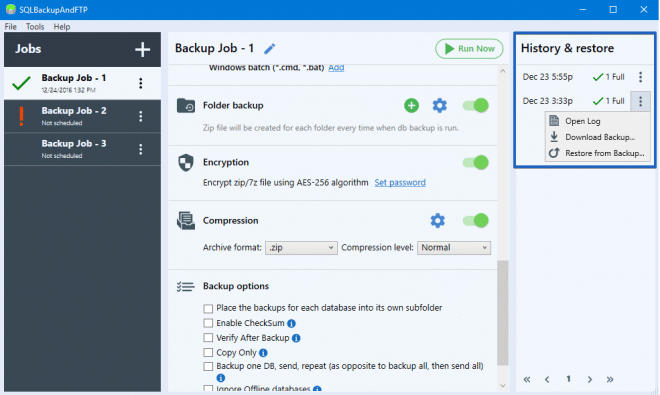Open the Set password link
This screenshot has height=395, width=660.
400,182
